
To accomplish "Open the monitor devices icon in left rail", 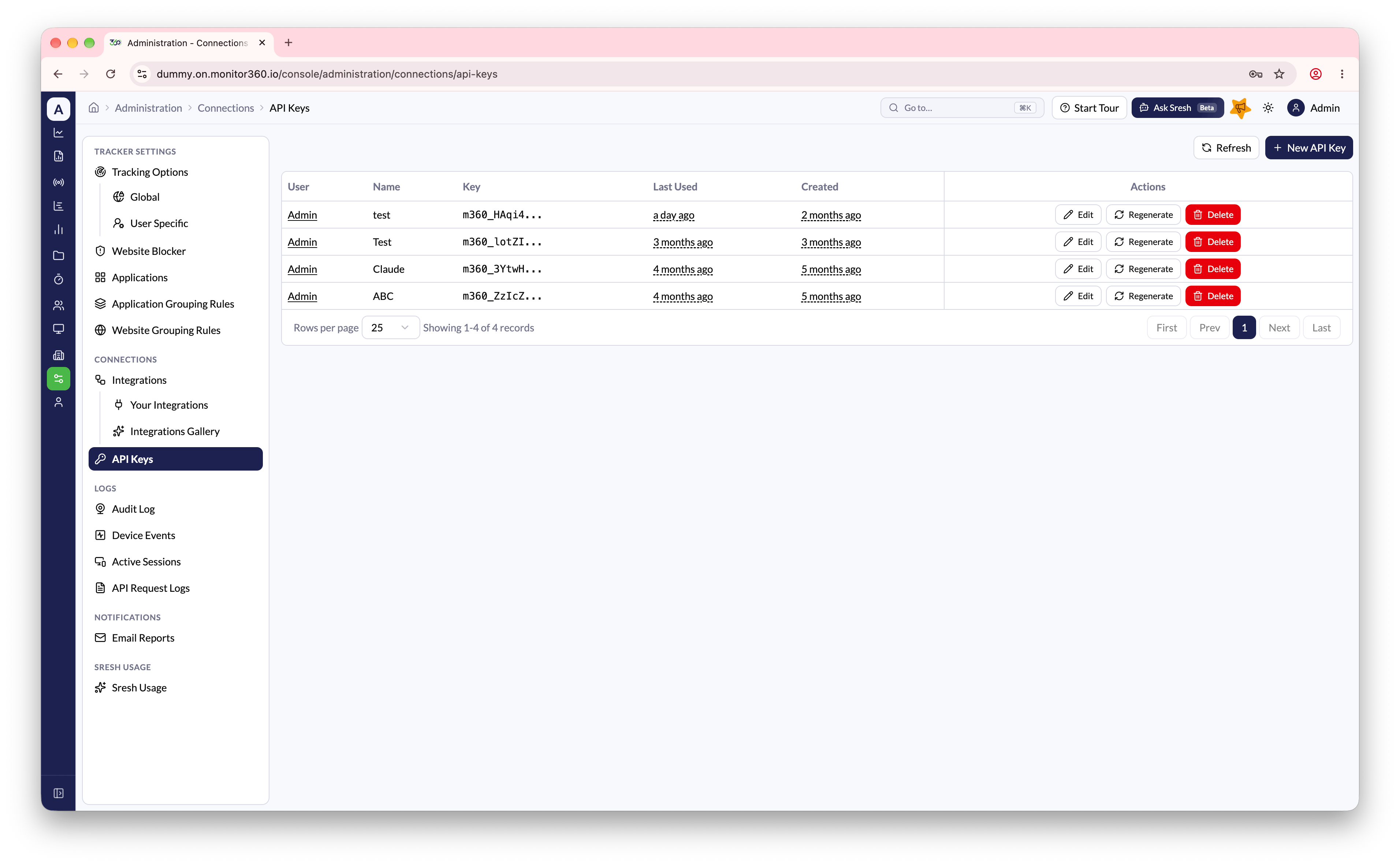I will (x=58, y=329).
